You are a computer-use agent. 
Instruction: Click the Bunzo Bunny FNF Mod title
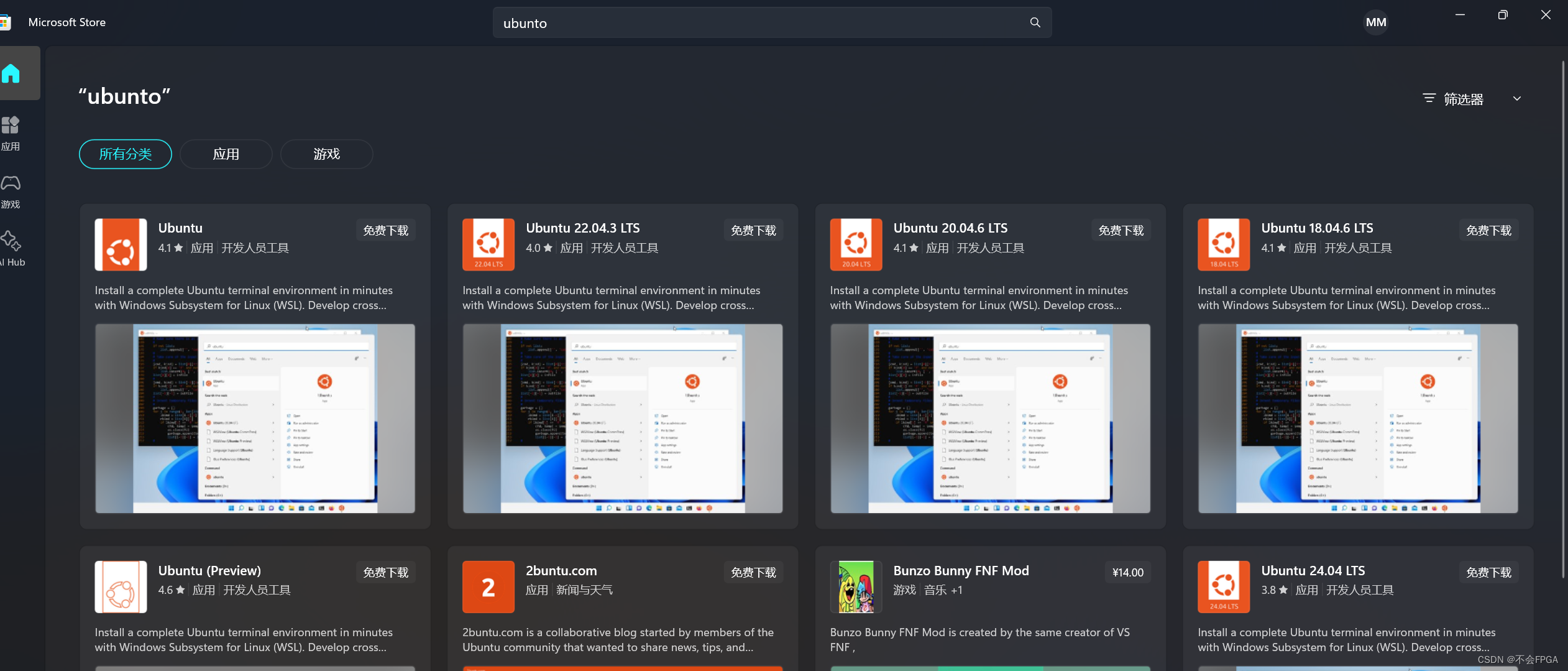(x=961, y=571)
